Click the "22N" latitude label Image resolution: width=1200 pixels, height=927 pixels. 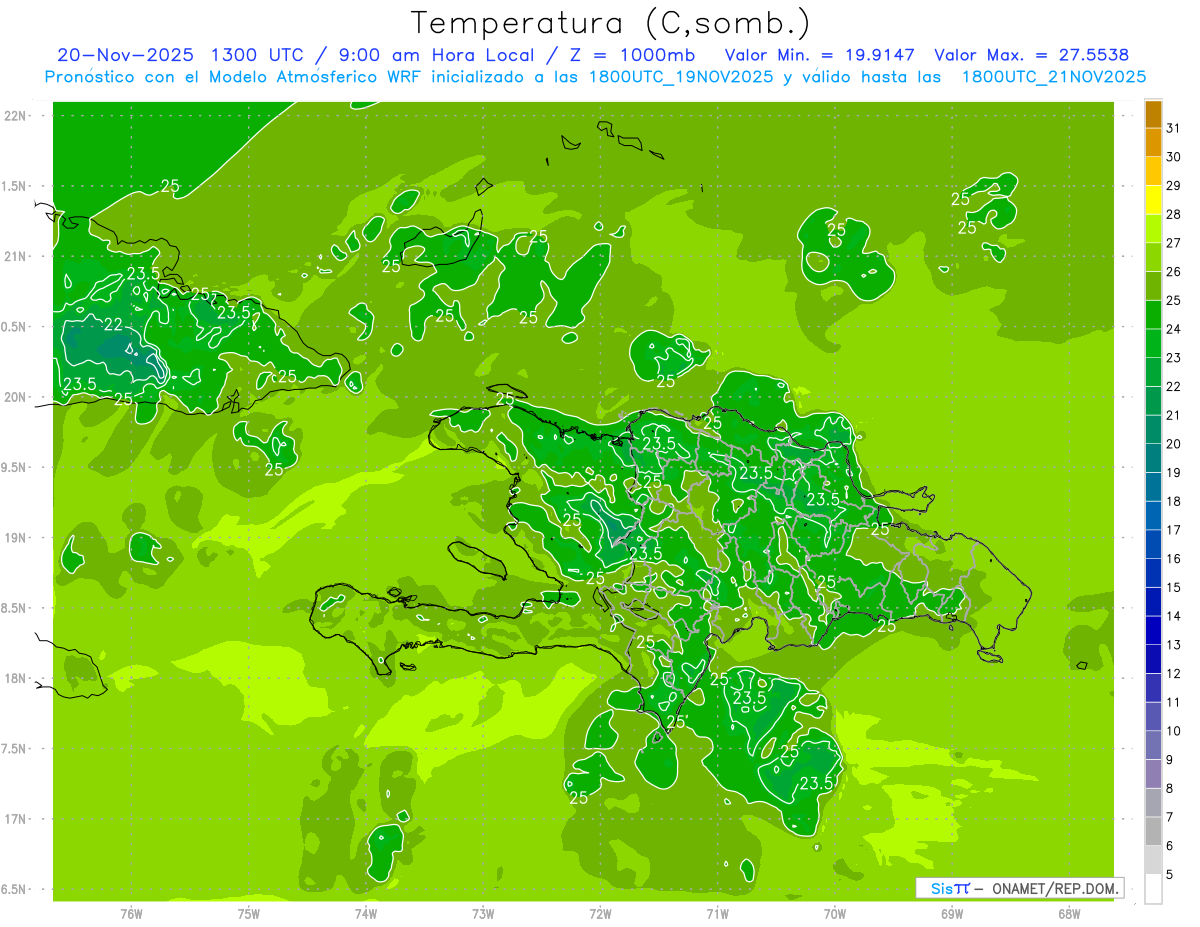pyautogui.click(x=15, y=116)
